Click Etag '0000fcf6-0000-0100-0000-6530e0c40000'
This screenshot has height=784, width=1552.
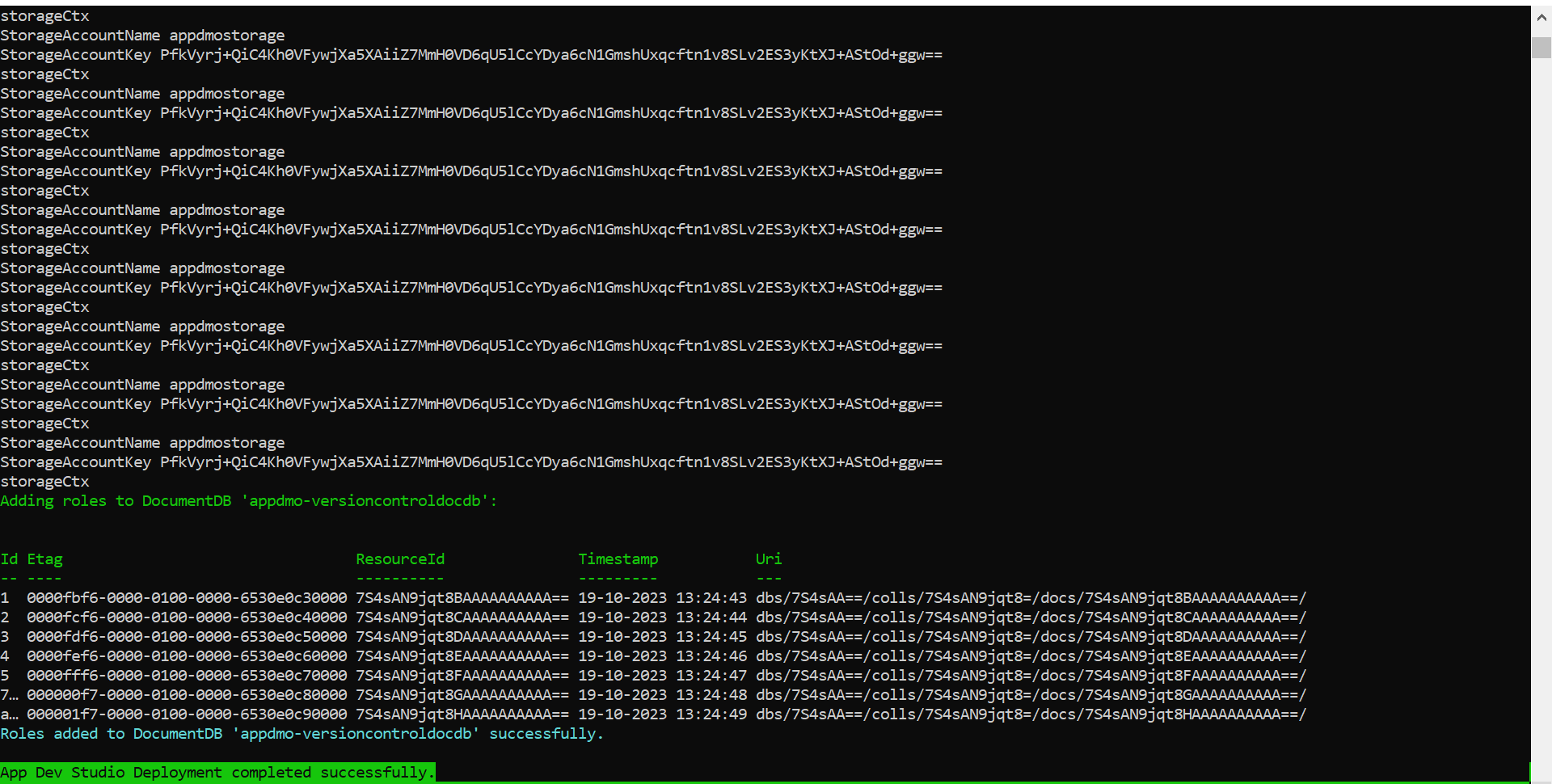(x=187, y=618)
